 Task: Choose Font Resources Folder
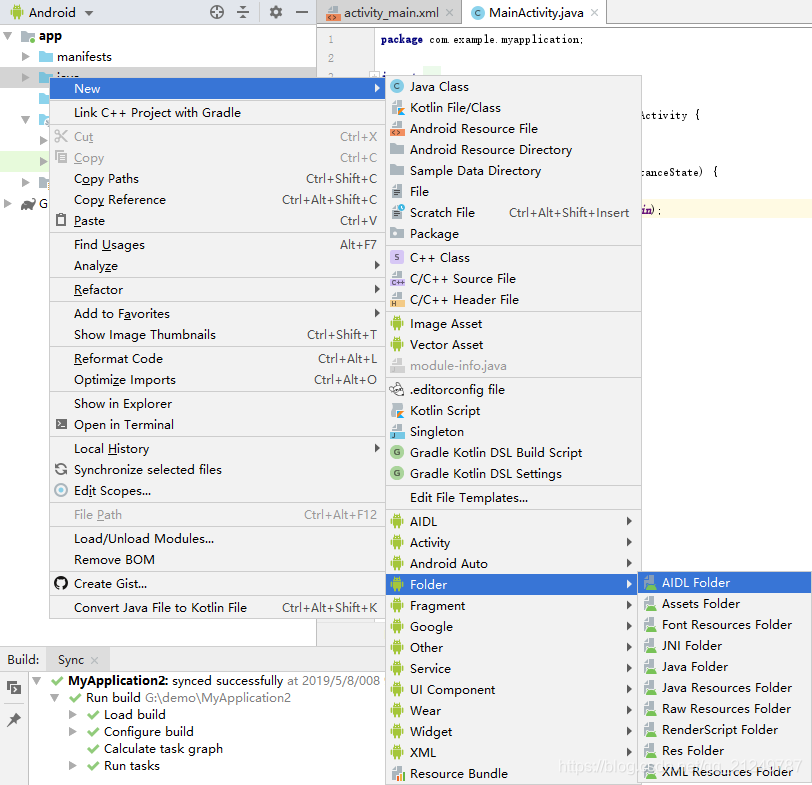(724, 624)
